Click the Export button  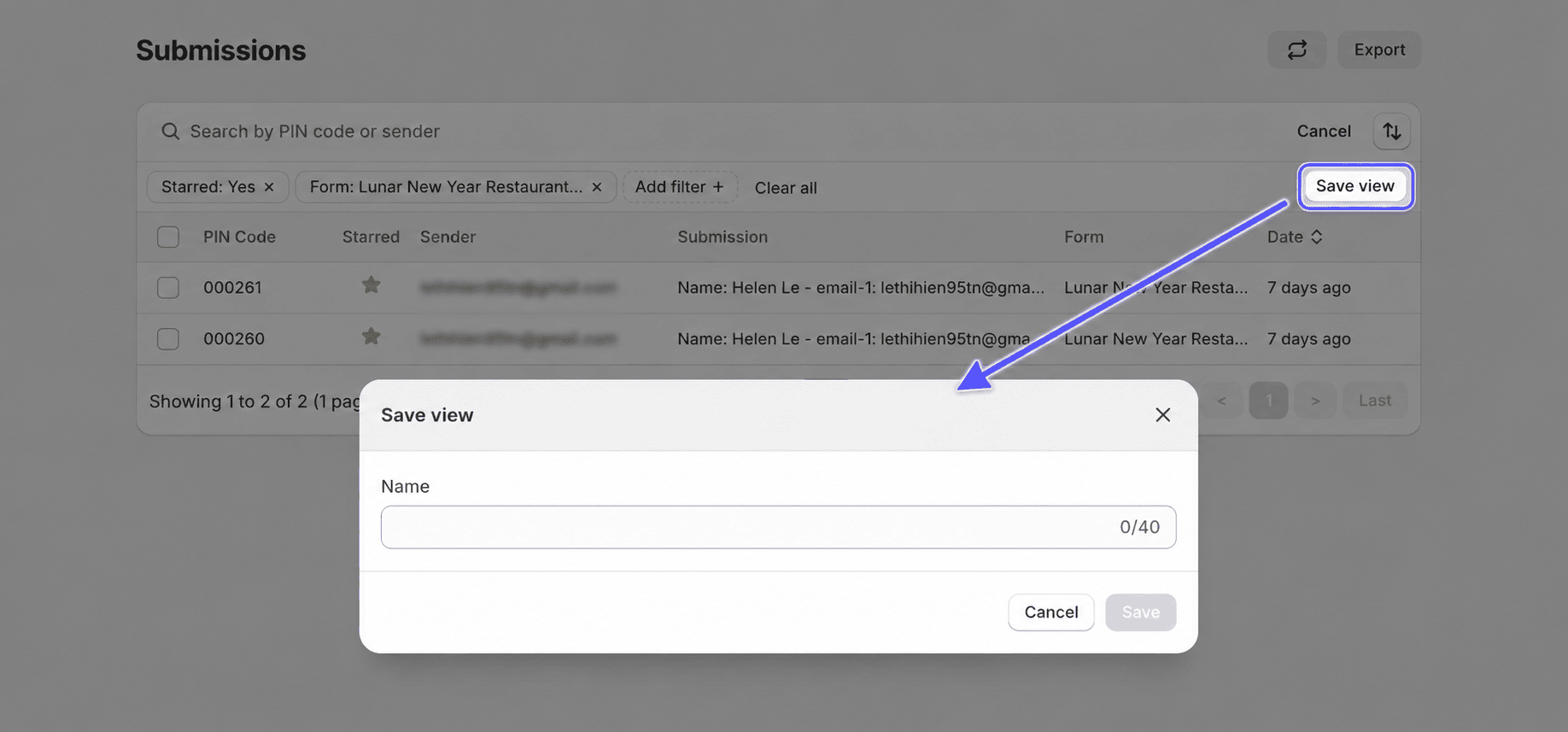click(x=1378, y=50)
